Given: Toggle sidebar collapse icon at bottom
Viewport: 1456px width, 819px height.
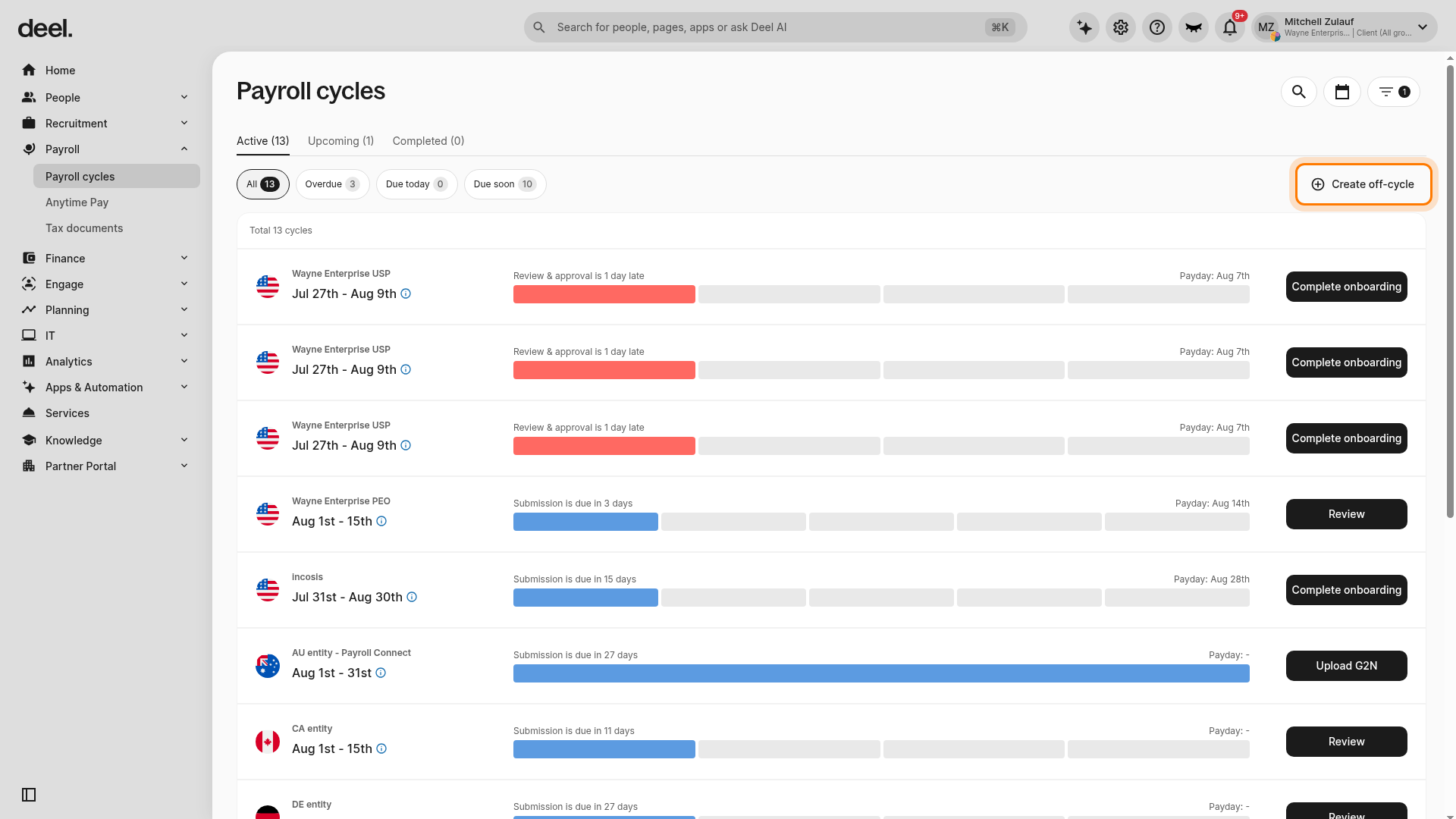Looking at the screenshot, I should click(29, 795).
